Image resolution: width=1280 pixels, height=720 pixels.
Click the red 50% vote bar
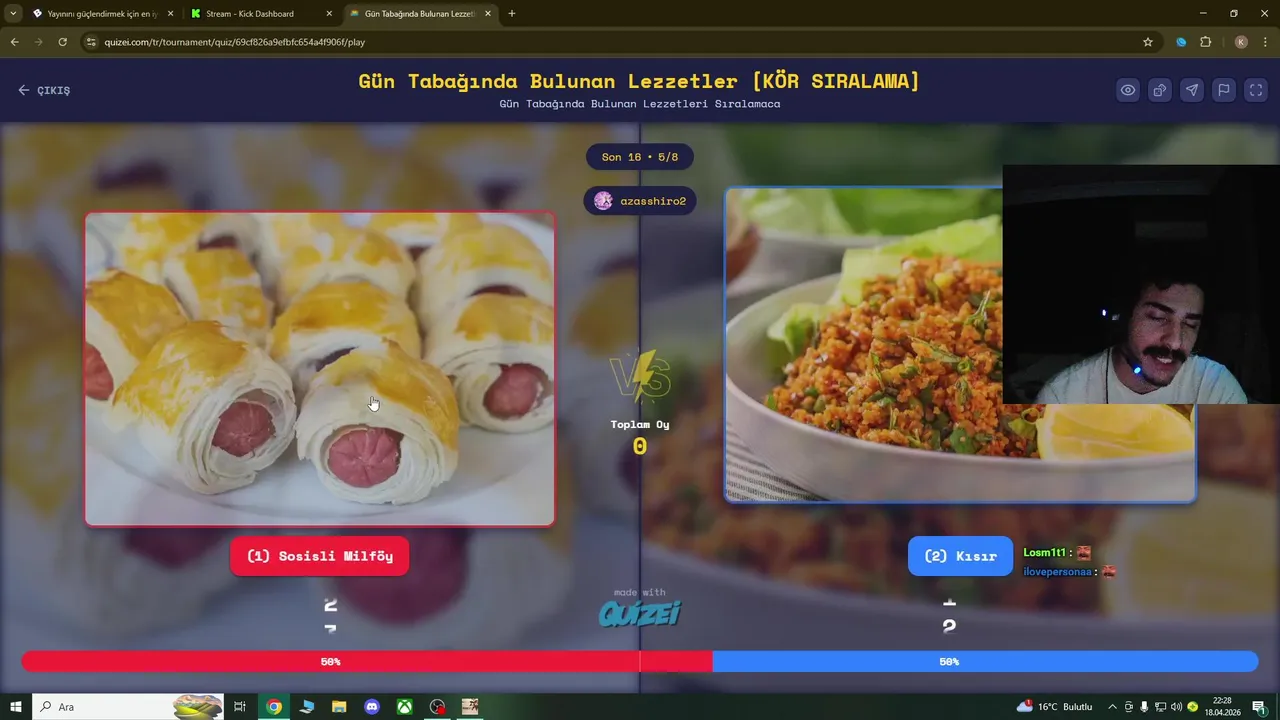(x=367, y=661)
